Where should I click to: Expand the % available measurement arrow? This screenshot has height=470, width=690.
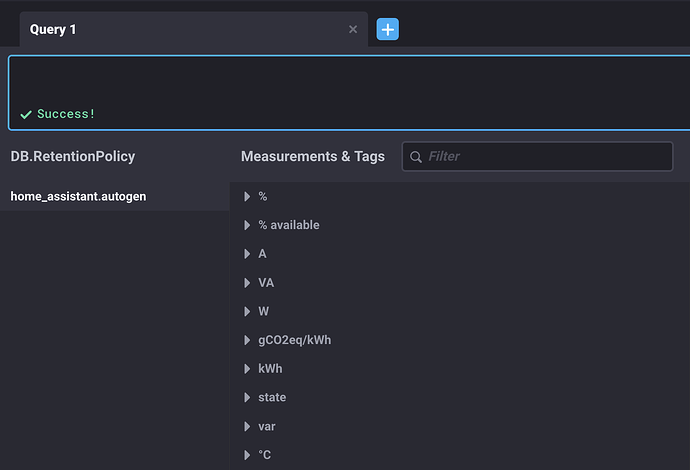point(247,225)
